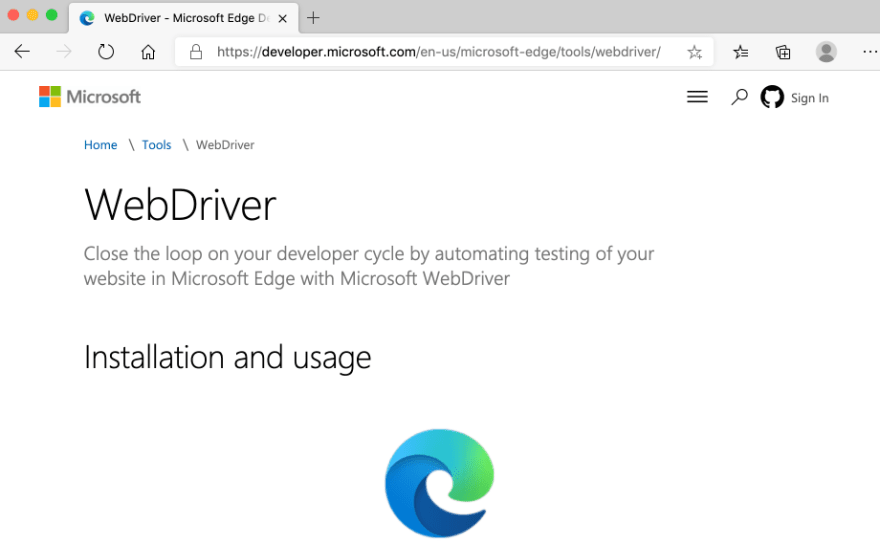This screenshot has height=545, width=880.
Task: Open the home page via house icon
Action: 148,52
